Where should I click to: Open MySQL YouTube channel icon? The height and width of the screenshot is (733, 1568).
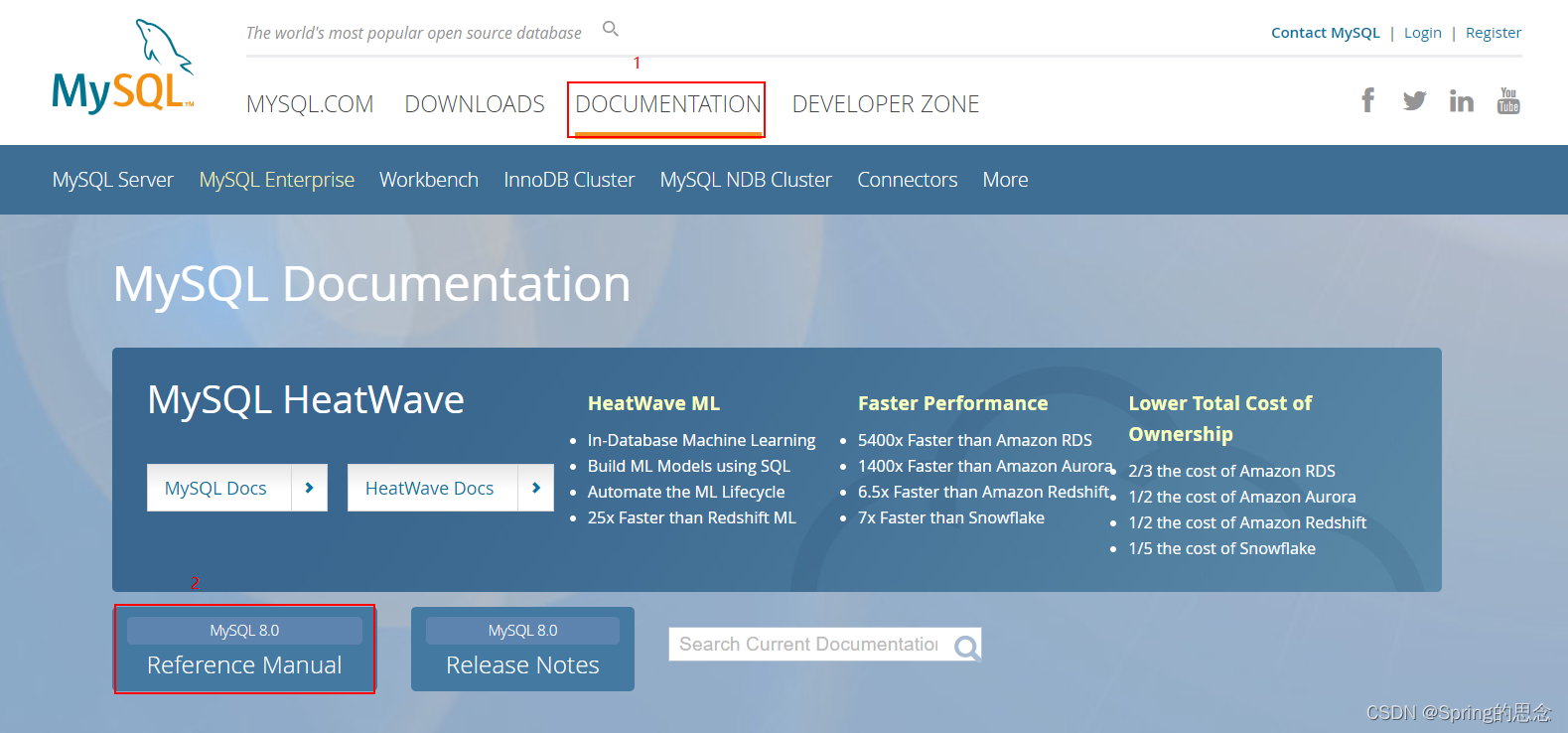[x=1508, y=100]
